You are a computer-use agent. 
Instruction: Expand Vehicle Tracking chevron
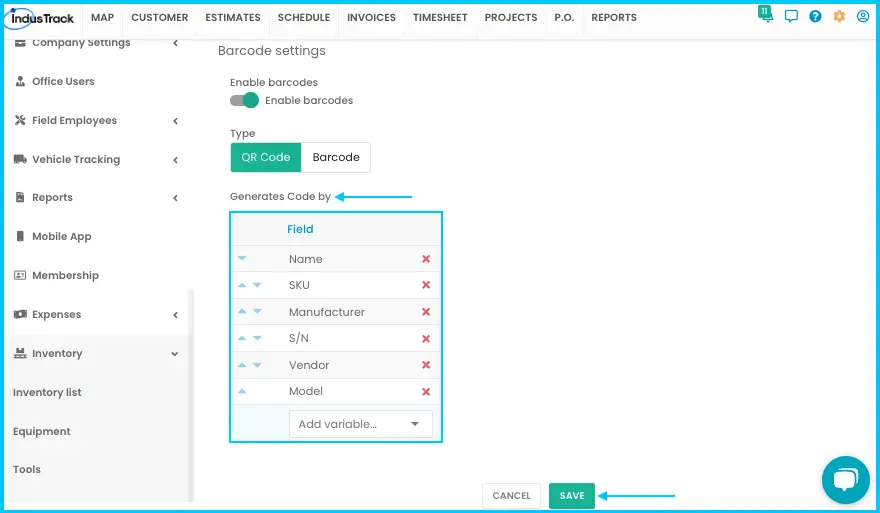point(176,160)
